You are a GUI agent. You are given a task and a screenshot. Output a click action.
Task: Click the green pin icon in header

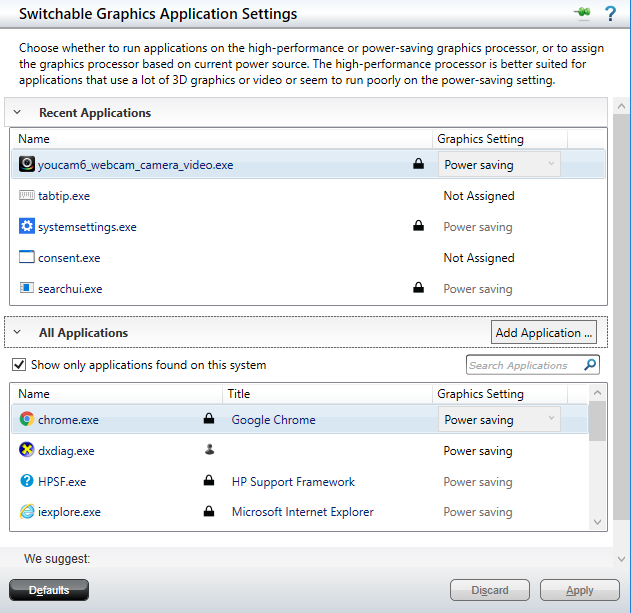click(581, 14)
